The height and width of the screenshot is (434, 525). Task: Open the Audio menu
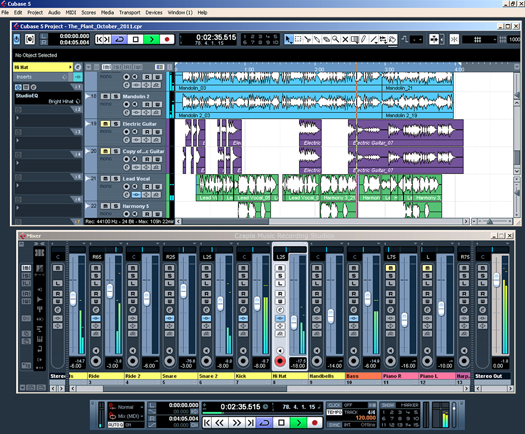pyautogui.click(x=54, y=12)
